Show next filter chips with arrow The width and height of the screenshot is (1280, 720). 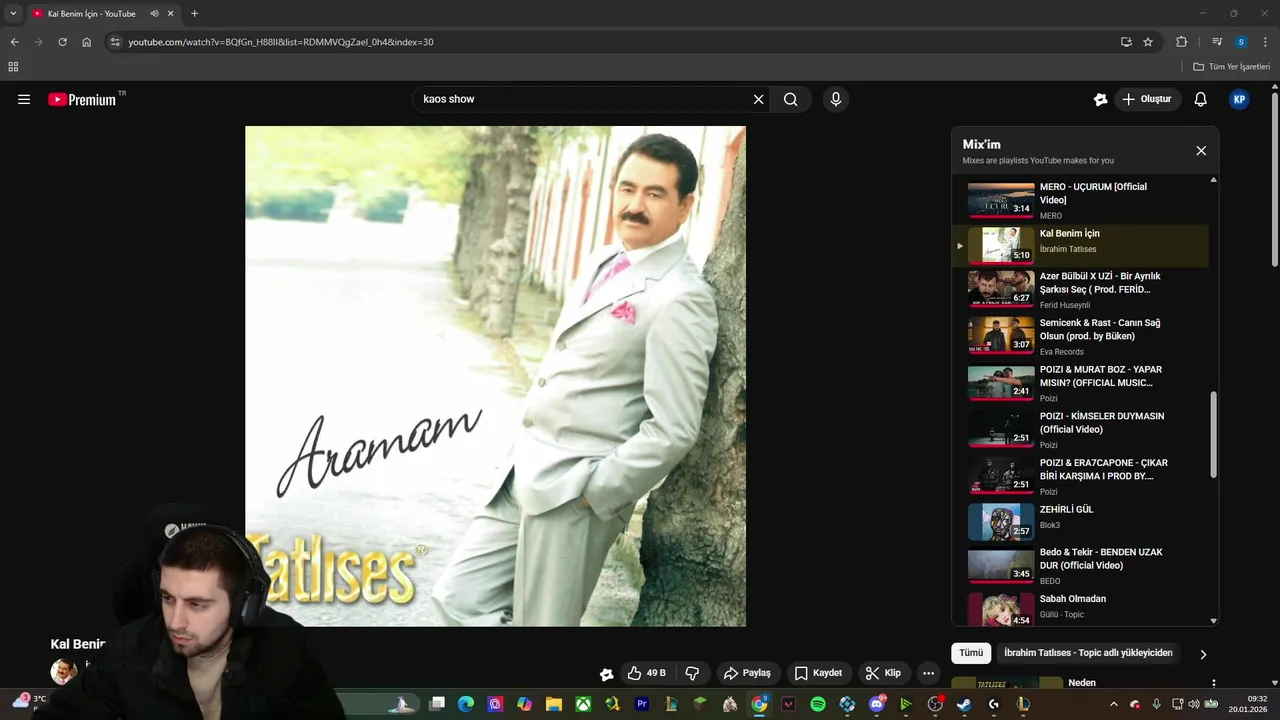pos(1203,654)
